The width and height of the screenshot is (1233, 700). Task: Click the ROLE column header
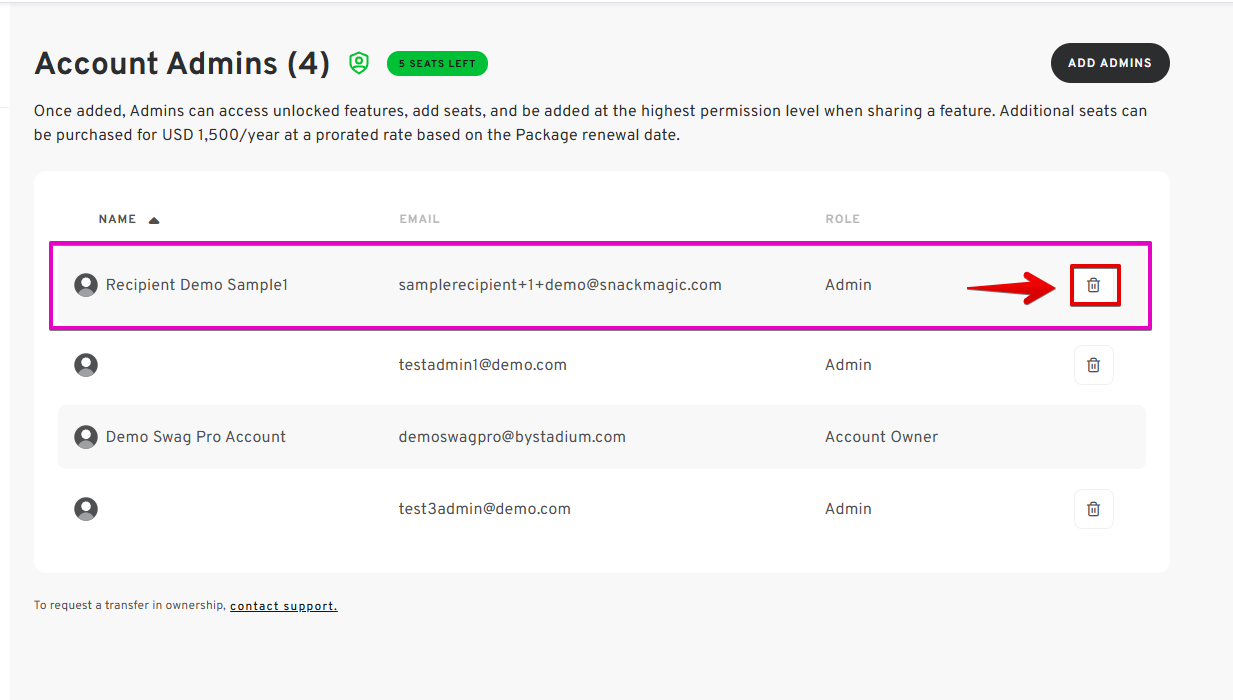pos(843,219)
